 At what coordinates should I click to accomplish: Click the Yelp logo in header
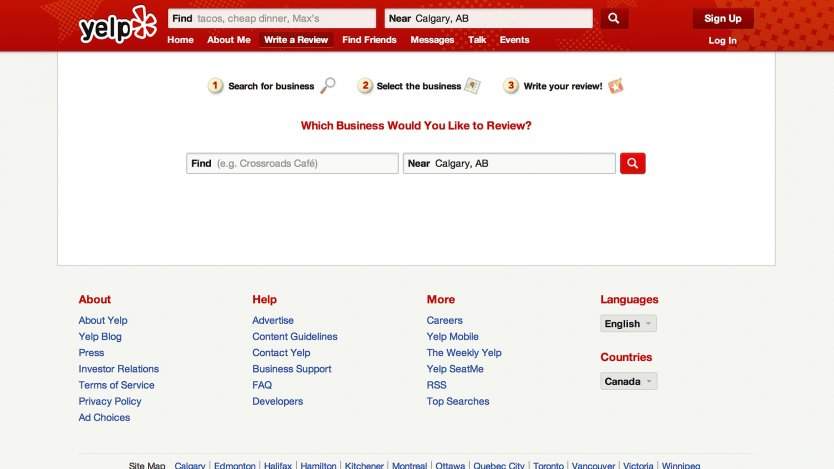pyautogui.click(x=117, y=27)
